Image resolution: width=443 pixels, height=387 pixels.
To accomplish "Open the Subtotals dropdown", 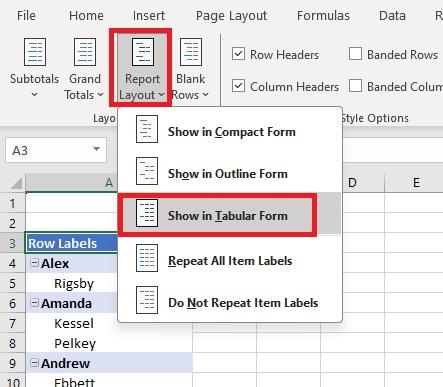I will [x=34, y=68].
